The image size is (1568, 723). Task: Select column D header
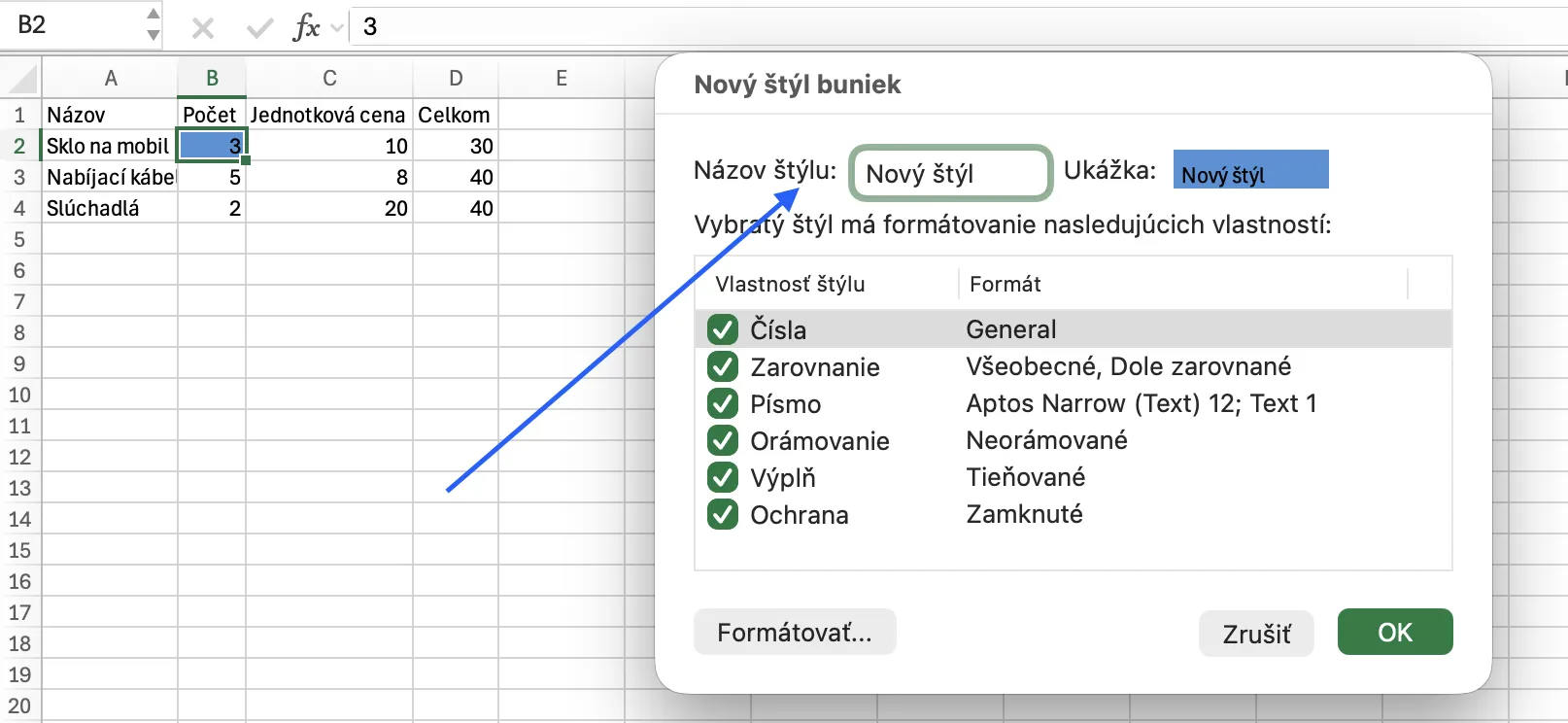[456, 78]
